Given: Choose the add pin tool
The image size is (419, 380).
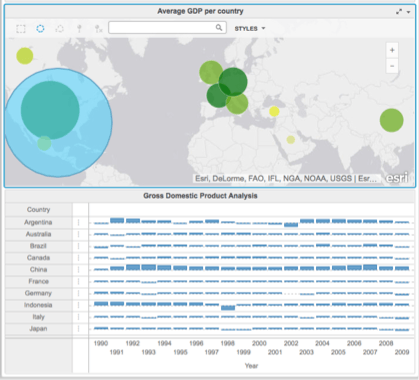Looking at the screenshot, I should (79, 29).
